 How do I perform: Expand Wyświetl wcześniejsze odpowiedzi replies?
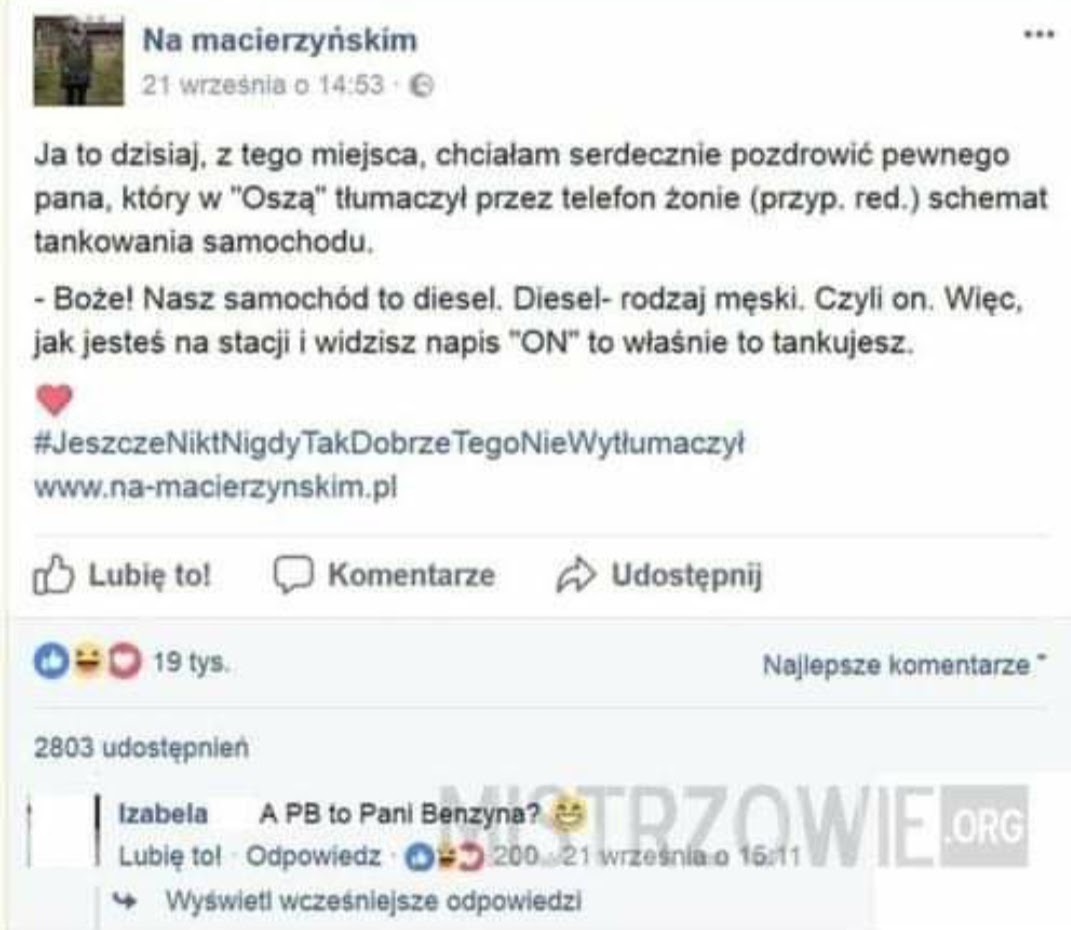[373, 901]
